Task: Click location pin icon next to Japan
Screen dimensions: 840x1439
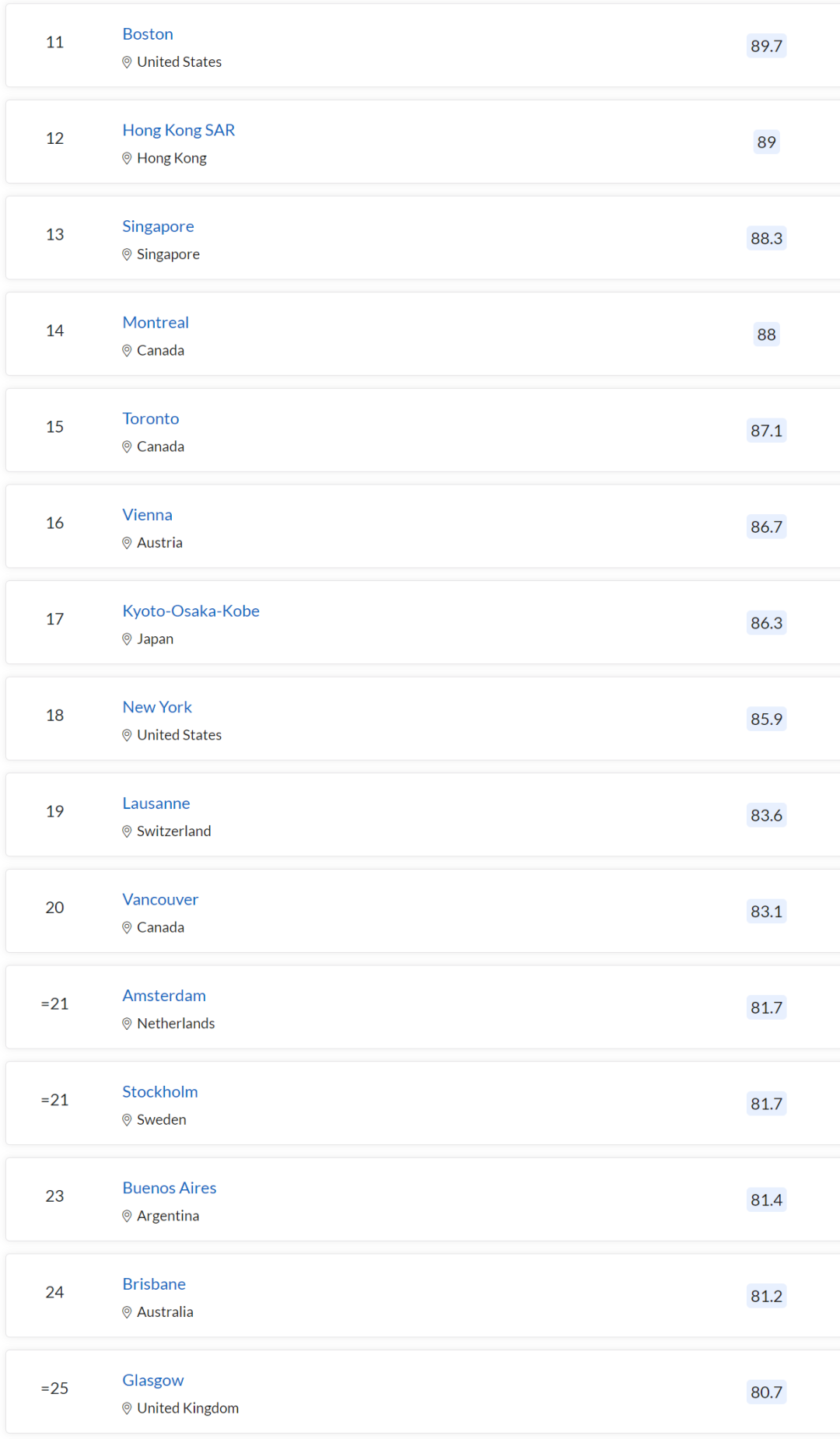Action: click(x=127, y=639)
